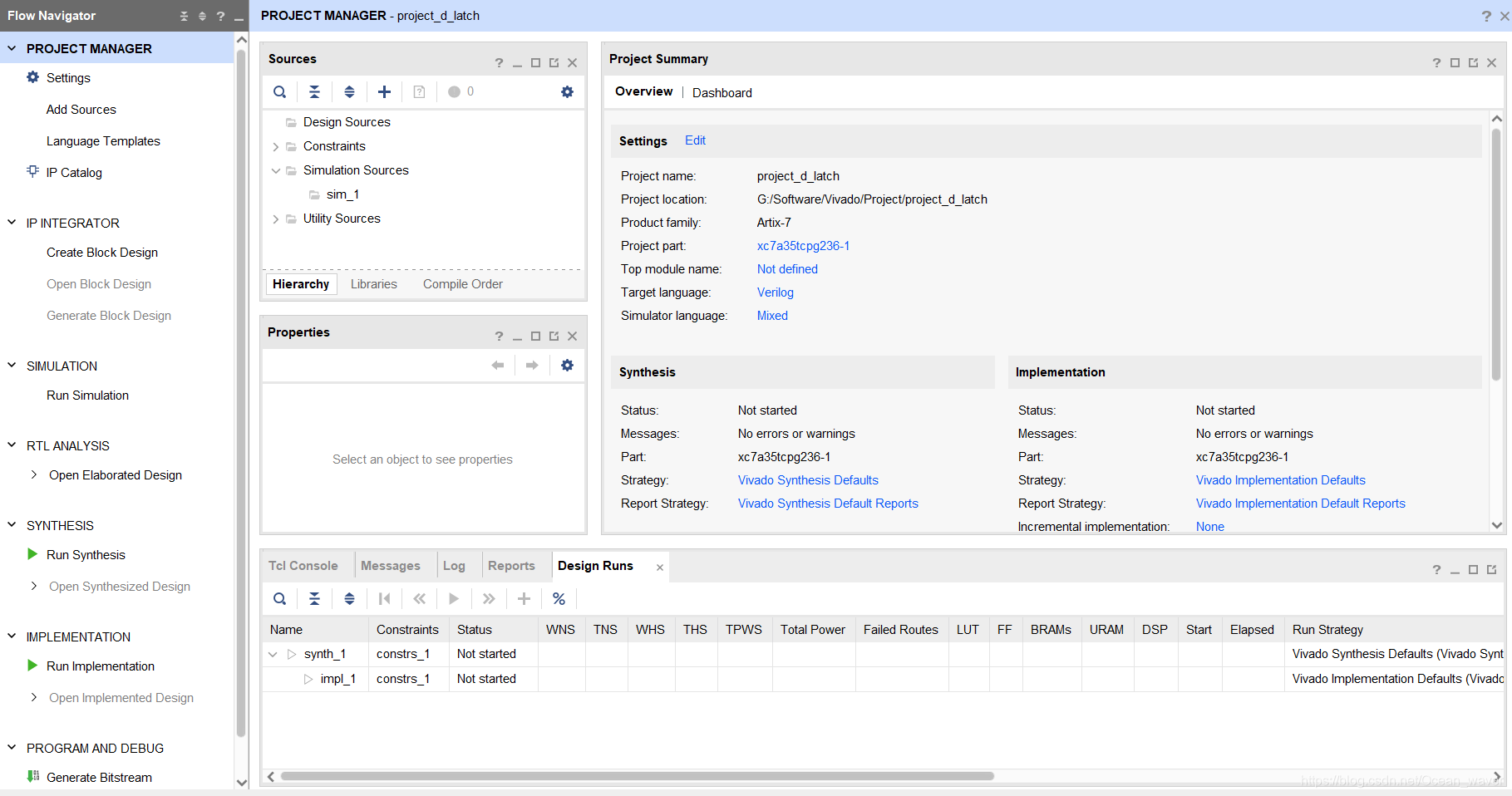Image resolution: width=1512 pixels, height=796 pixels.
Task: Toggle percentage display in Design Runs
Action: [559, 599]
